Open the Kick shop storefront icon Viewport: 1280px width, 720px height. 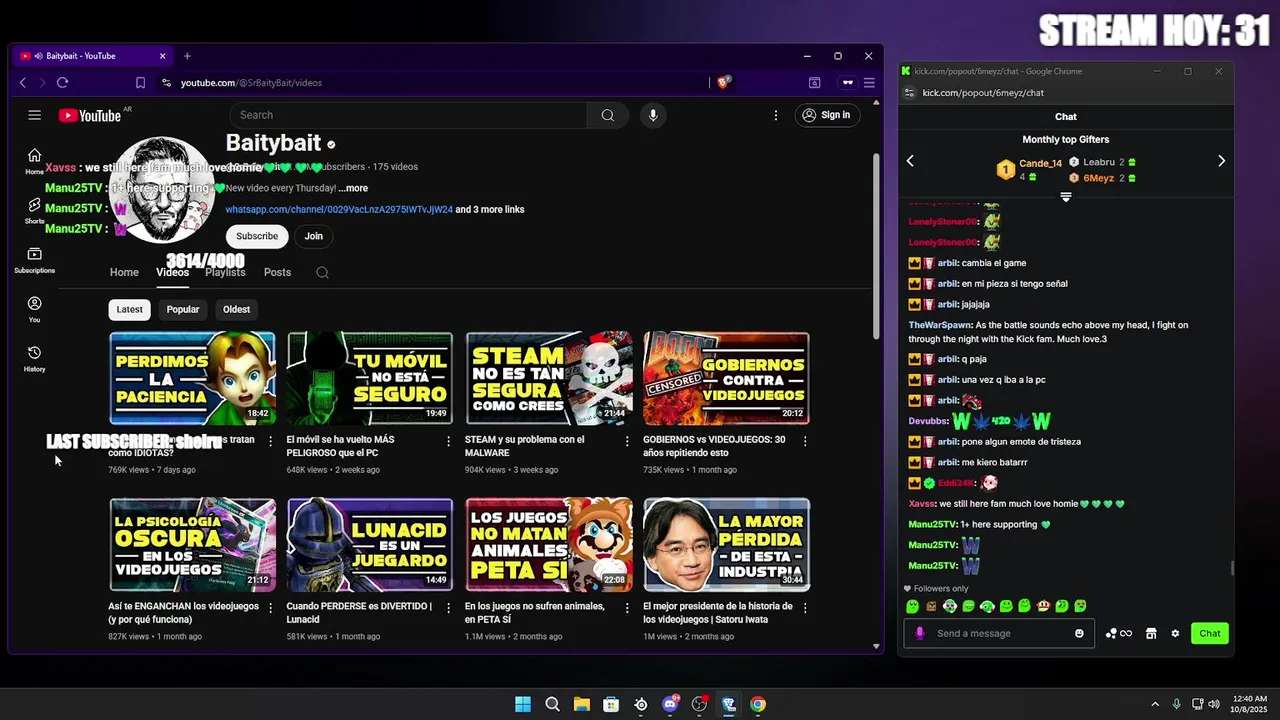tap(1151, 633)
